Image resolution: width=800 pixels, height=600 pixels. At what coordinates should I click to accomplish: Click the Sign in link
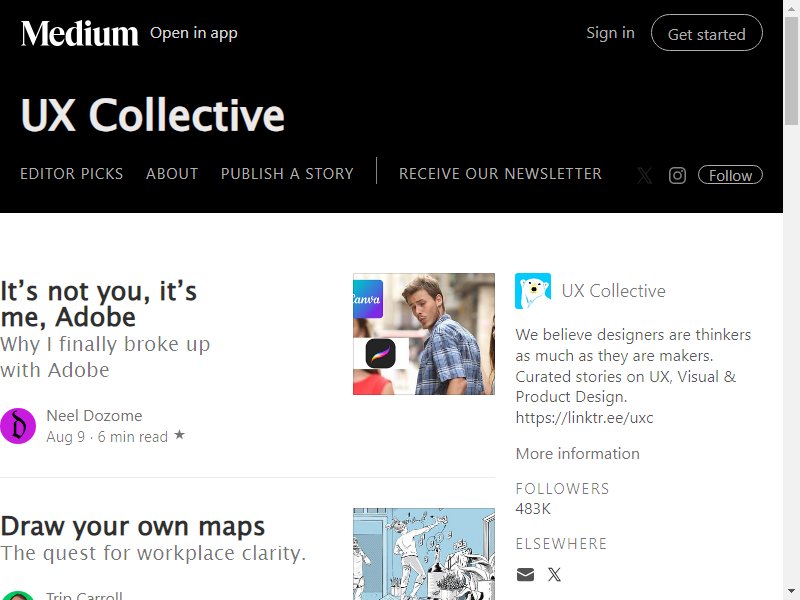(610, 33)
